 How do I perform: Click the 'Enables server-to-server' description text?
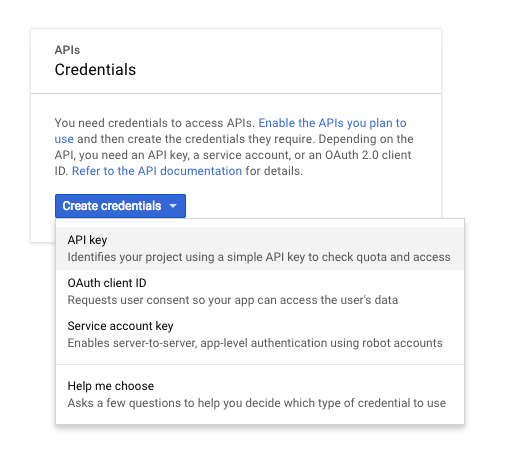[x=255, y=343]
